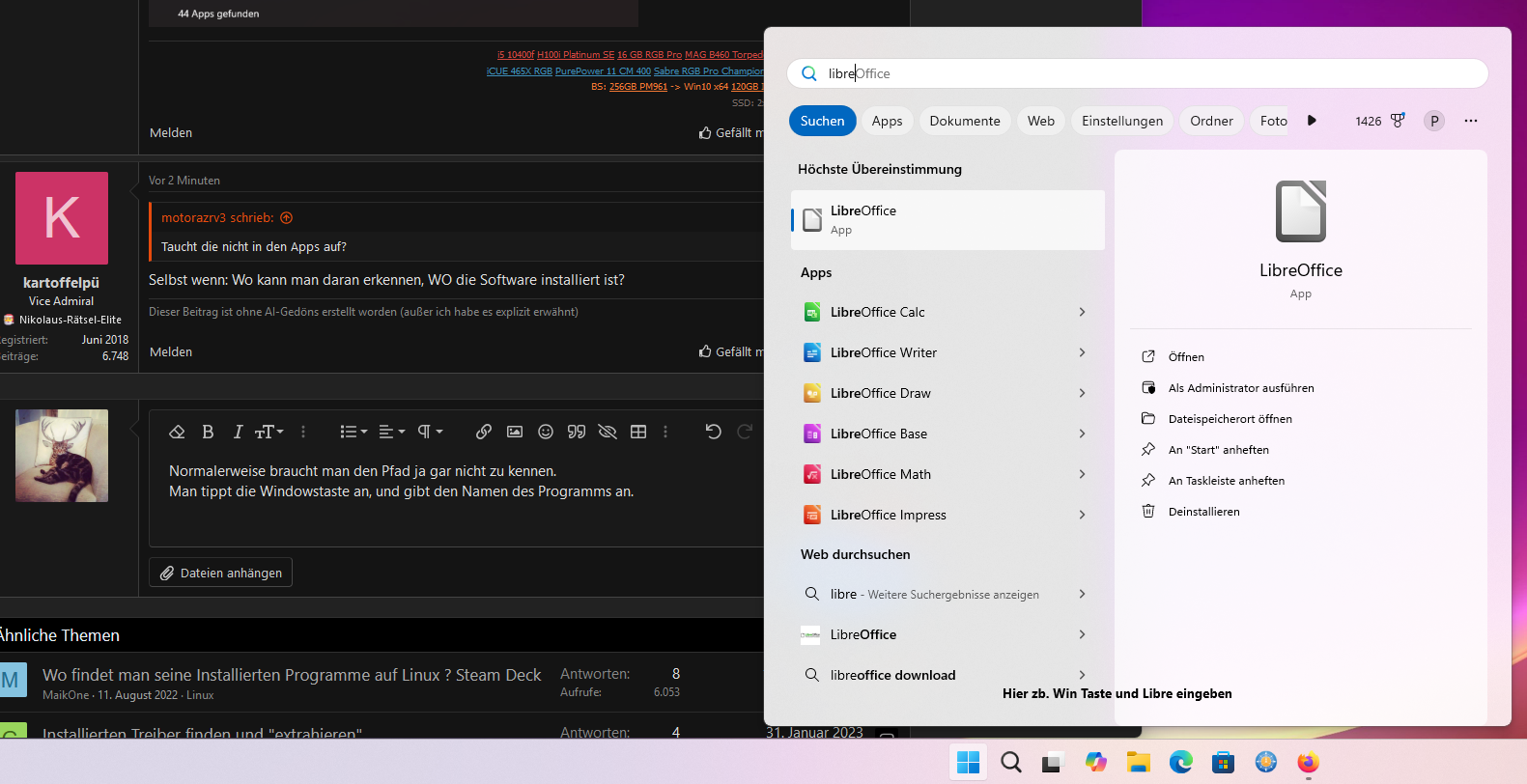The image size is (1527, 784).
Task: Select the Web filter tab
Action: tap(1041, 121)
